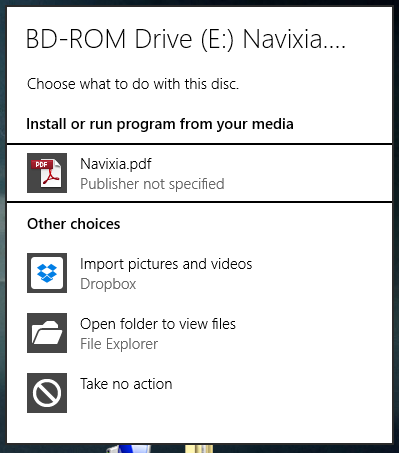This screenshot has width=399, height=453.
Task: Click the Dropbox subtitle under Import pictures
Action: 108,284
